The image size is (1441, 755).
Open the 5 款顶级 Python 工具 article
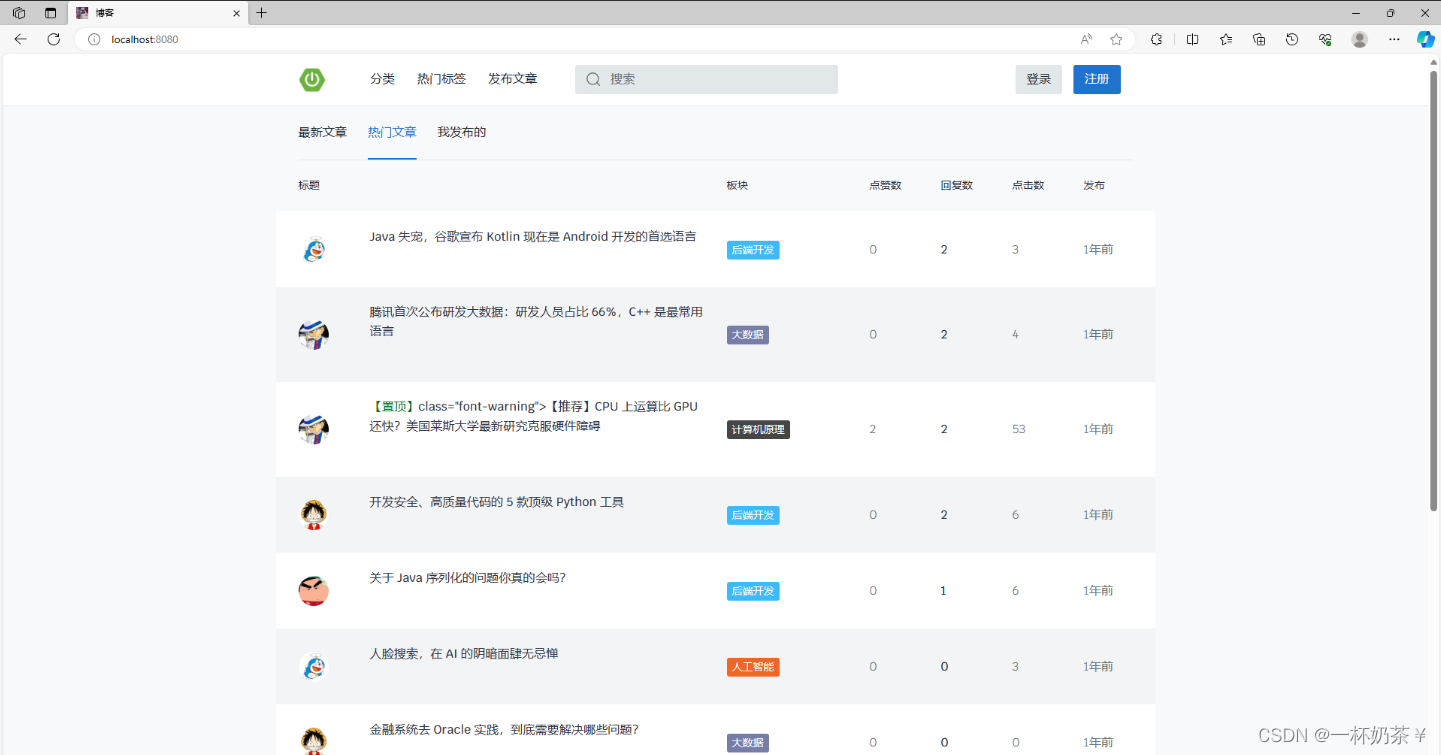point(496,502)
